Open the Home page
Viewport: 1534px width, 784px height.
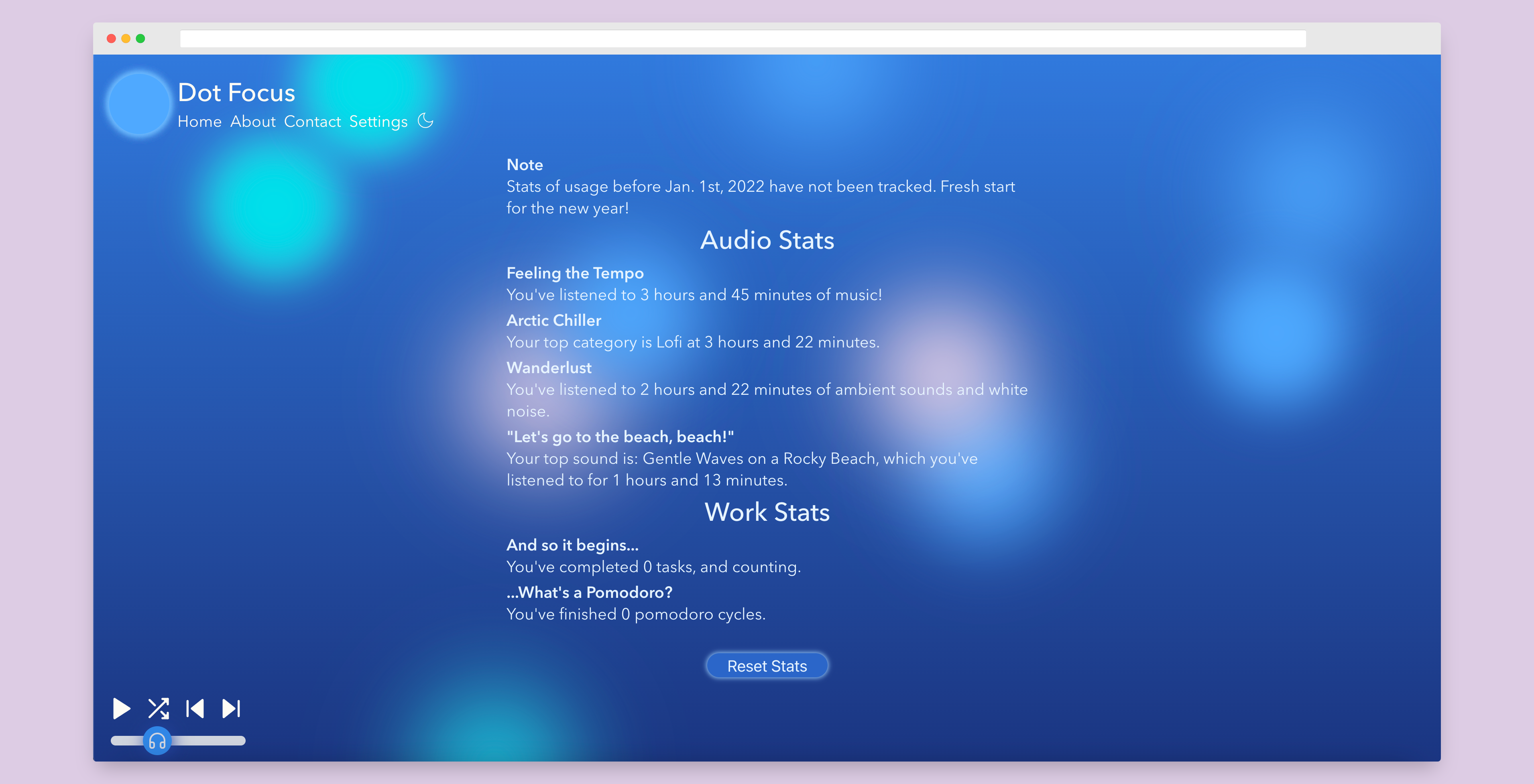(x=199, y=122)
